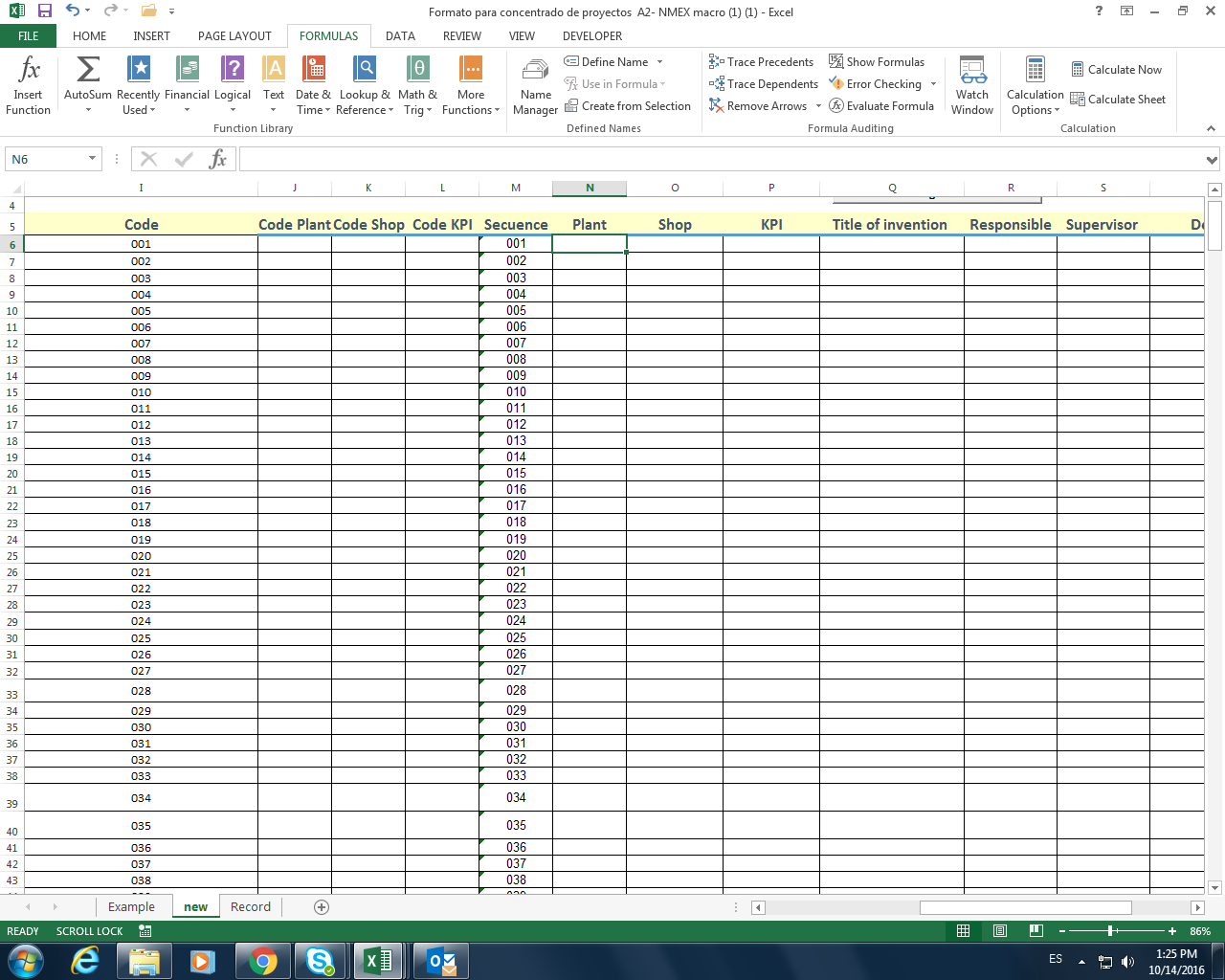Open Recently Used functions list

[138, 85]
